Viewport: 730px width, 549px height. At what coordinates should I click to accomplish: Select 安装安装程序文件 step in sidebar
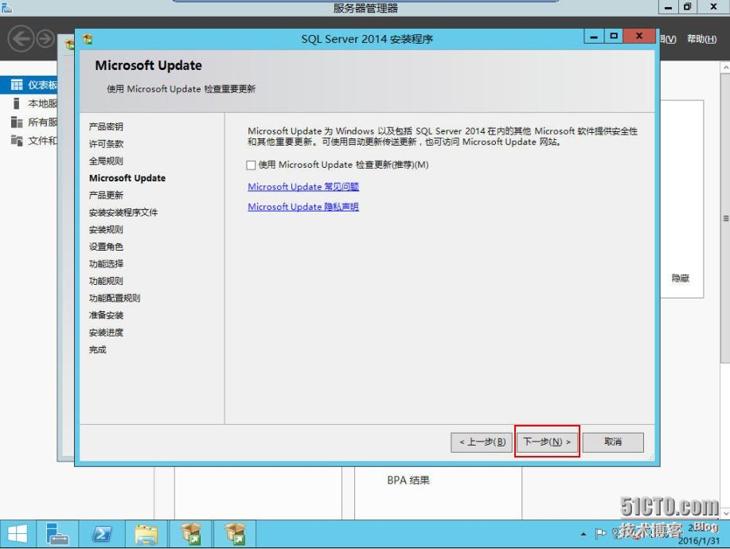123,212
